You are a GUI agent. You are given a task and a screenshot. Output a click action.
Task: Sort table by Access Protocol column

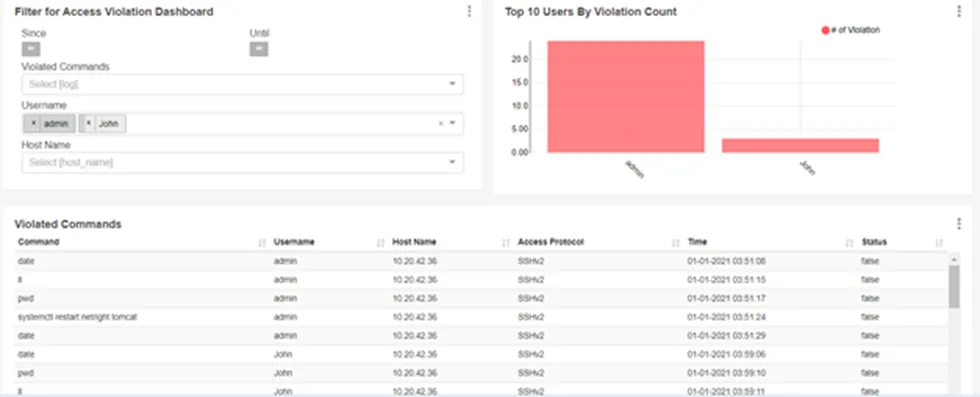point(676,243)
